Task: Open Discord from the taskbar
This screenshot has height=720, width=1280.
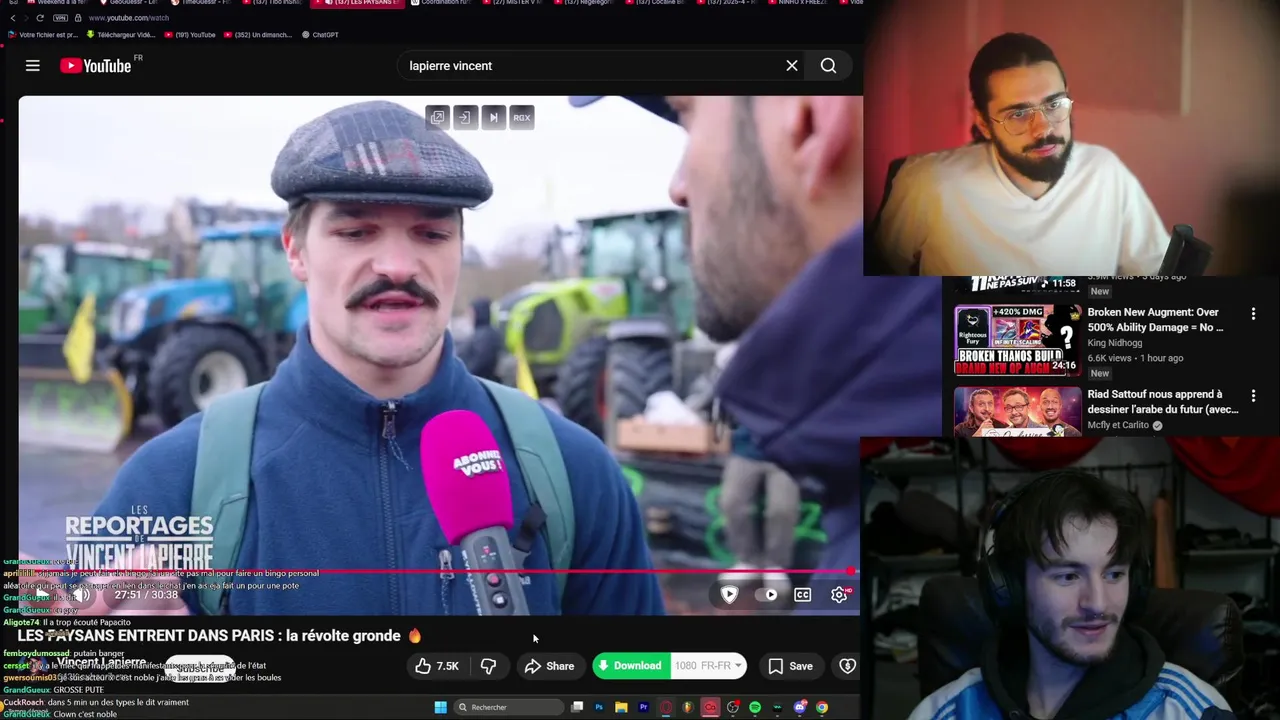Action: pos(799,707)
